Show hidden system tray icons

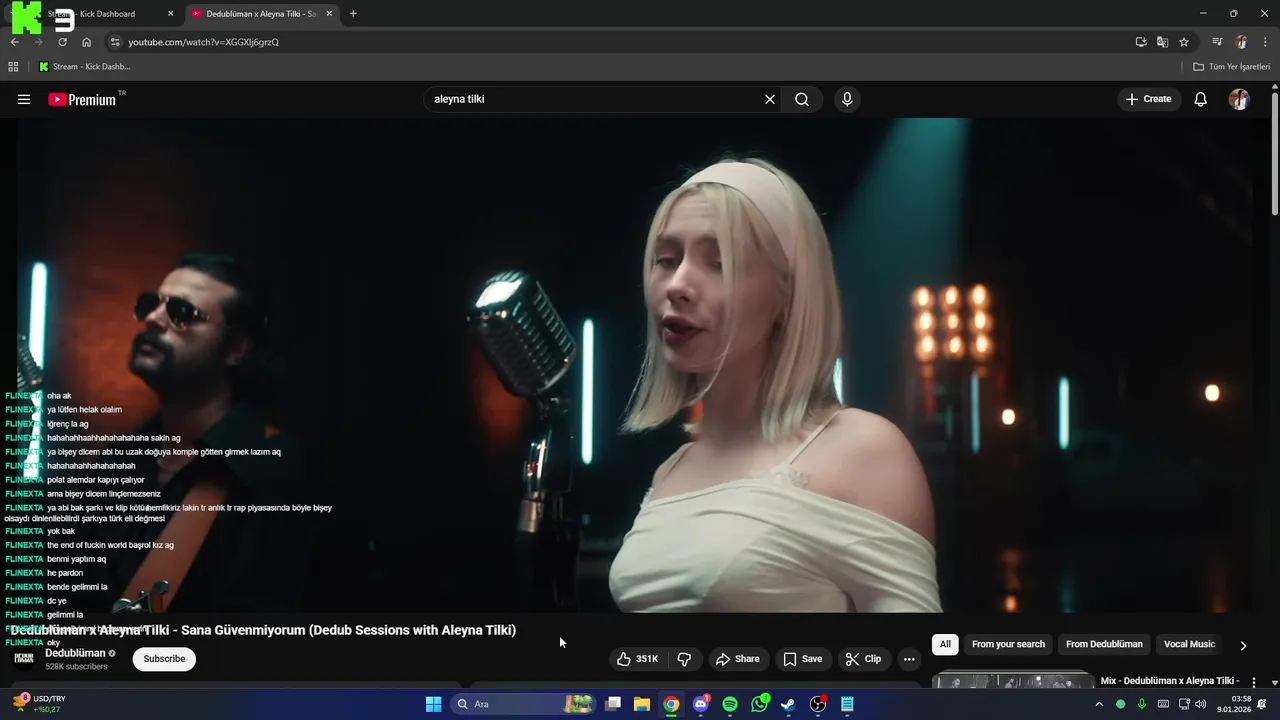click(1099, 704)
